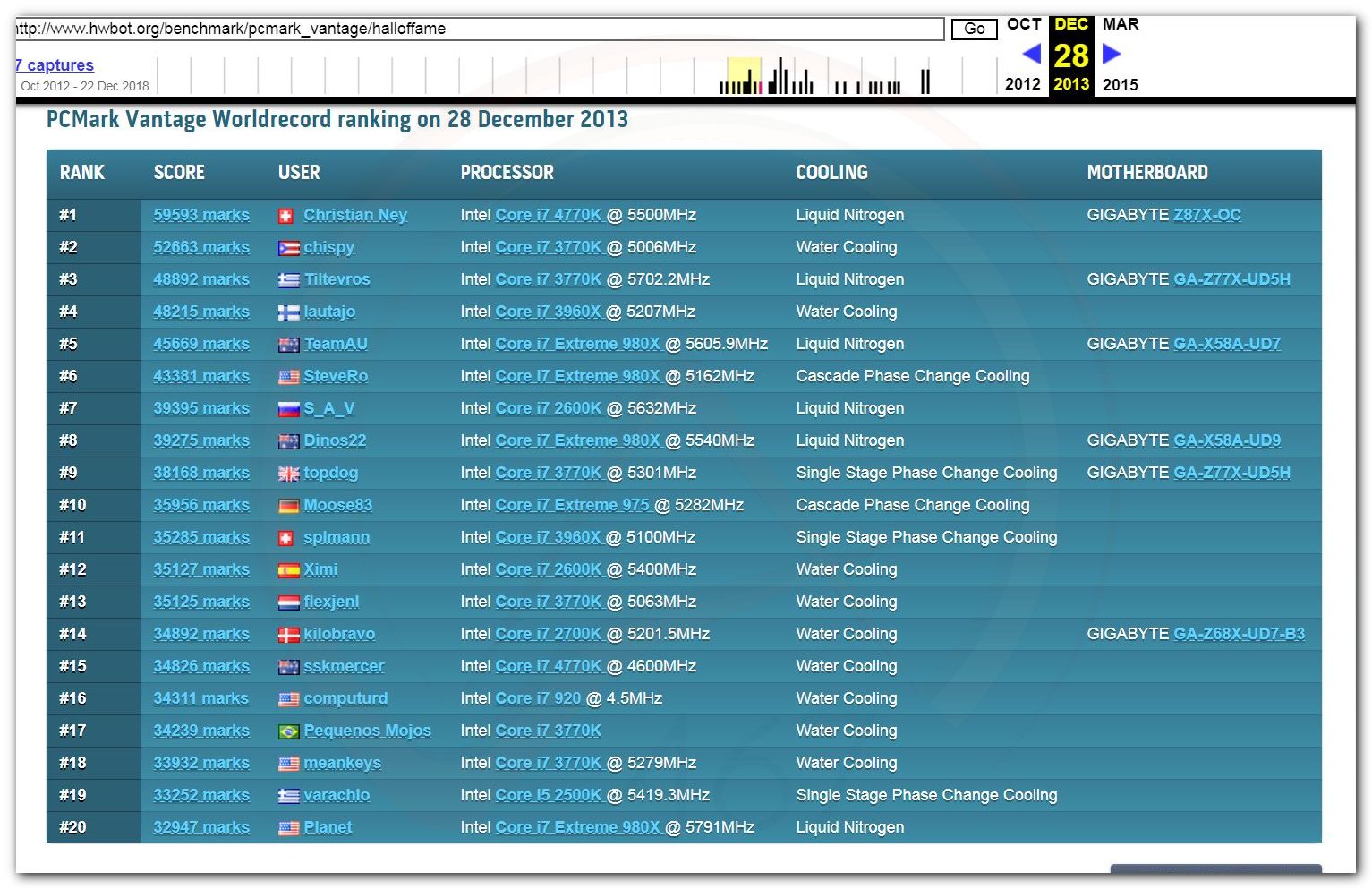Screen dimensions: 1372x889
Task: Open the 59593 marks score link
Action: (201, 215)
